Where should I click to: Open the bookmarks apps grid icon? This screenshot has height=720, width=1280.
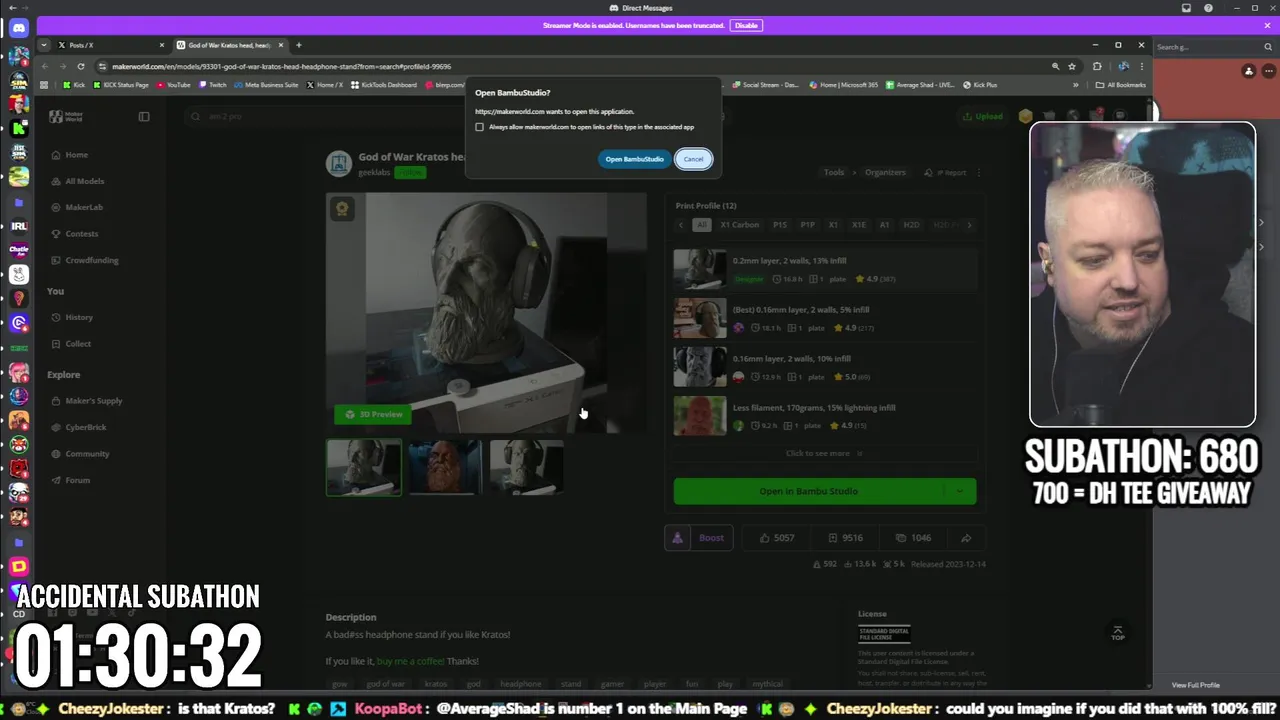pos(44,85)
